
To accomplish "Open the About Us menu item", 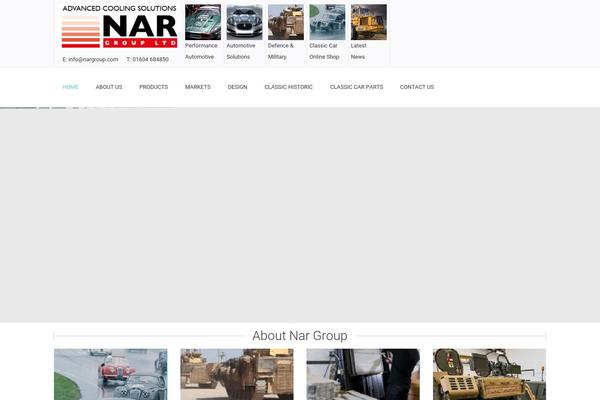I will [109, 87].
